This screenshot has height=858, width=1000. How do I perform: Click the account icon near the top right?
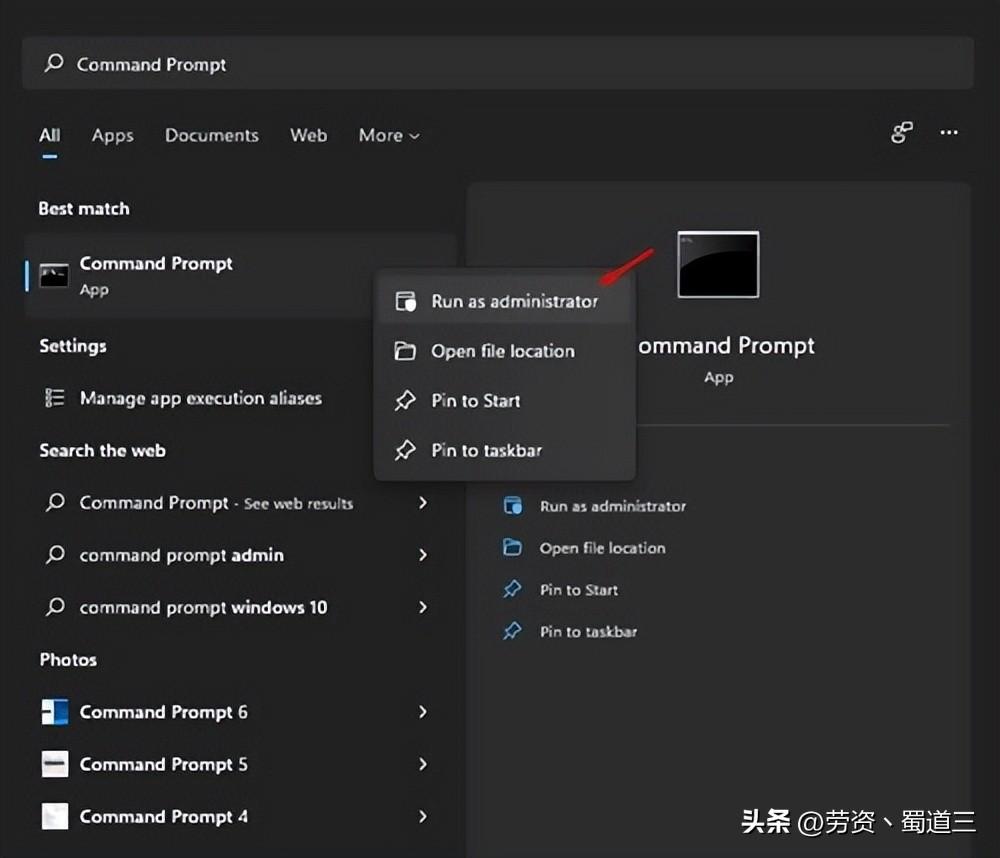tap(901, 132)
